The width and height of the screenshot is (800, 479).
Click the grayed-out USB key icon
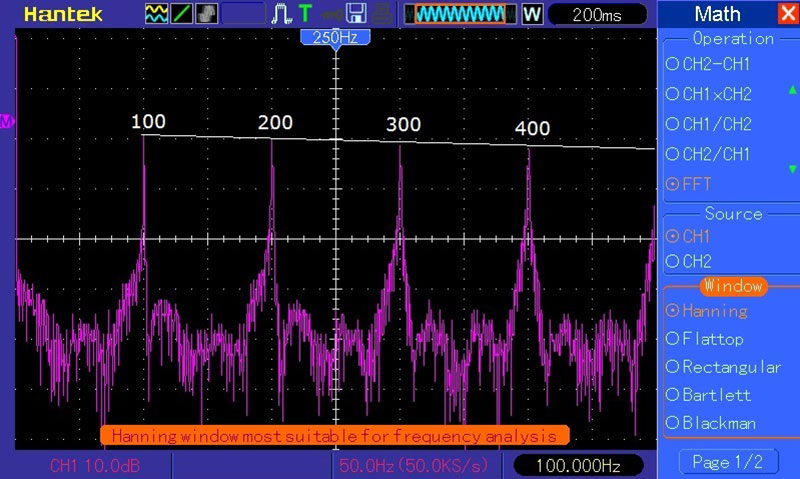click(332, 14)
